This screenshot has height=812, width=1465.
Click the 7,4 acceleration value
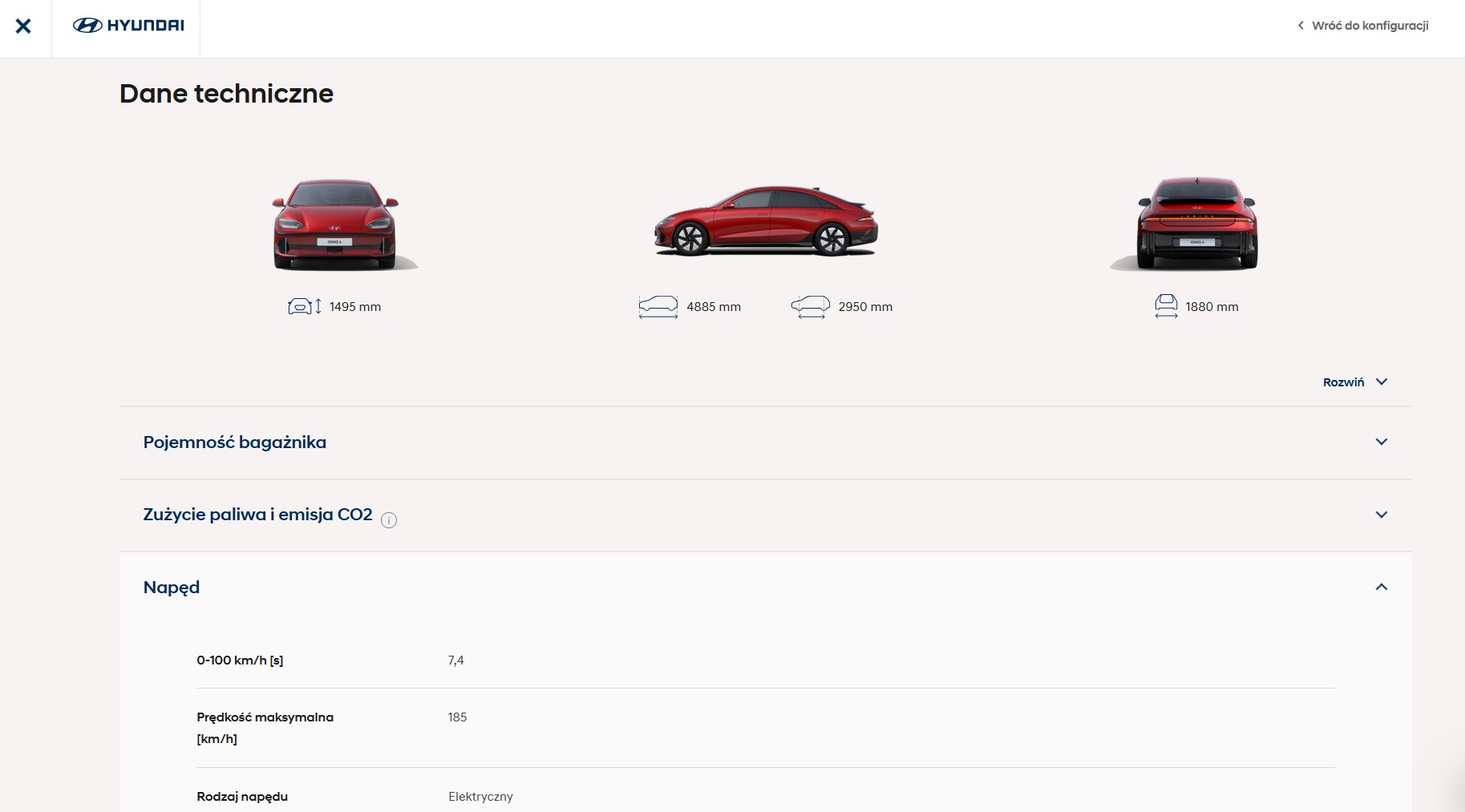tap(455, 661)
